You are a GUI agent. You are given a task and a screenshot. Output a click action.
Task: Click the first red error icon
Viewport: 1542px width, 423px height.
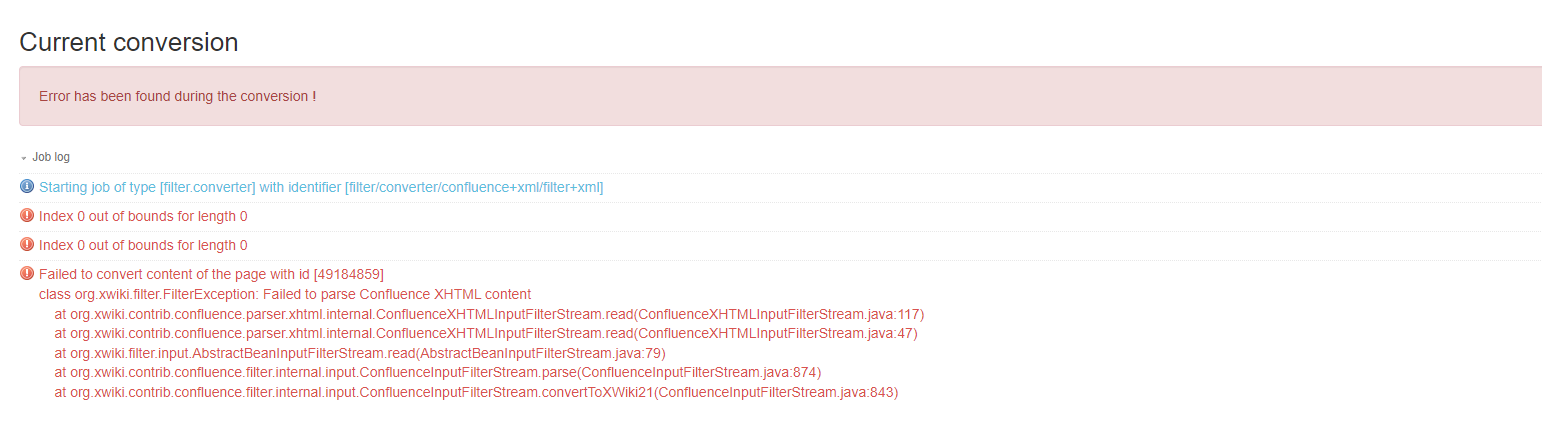pyautogui.click(x=27, y=216)
